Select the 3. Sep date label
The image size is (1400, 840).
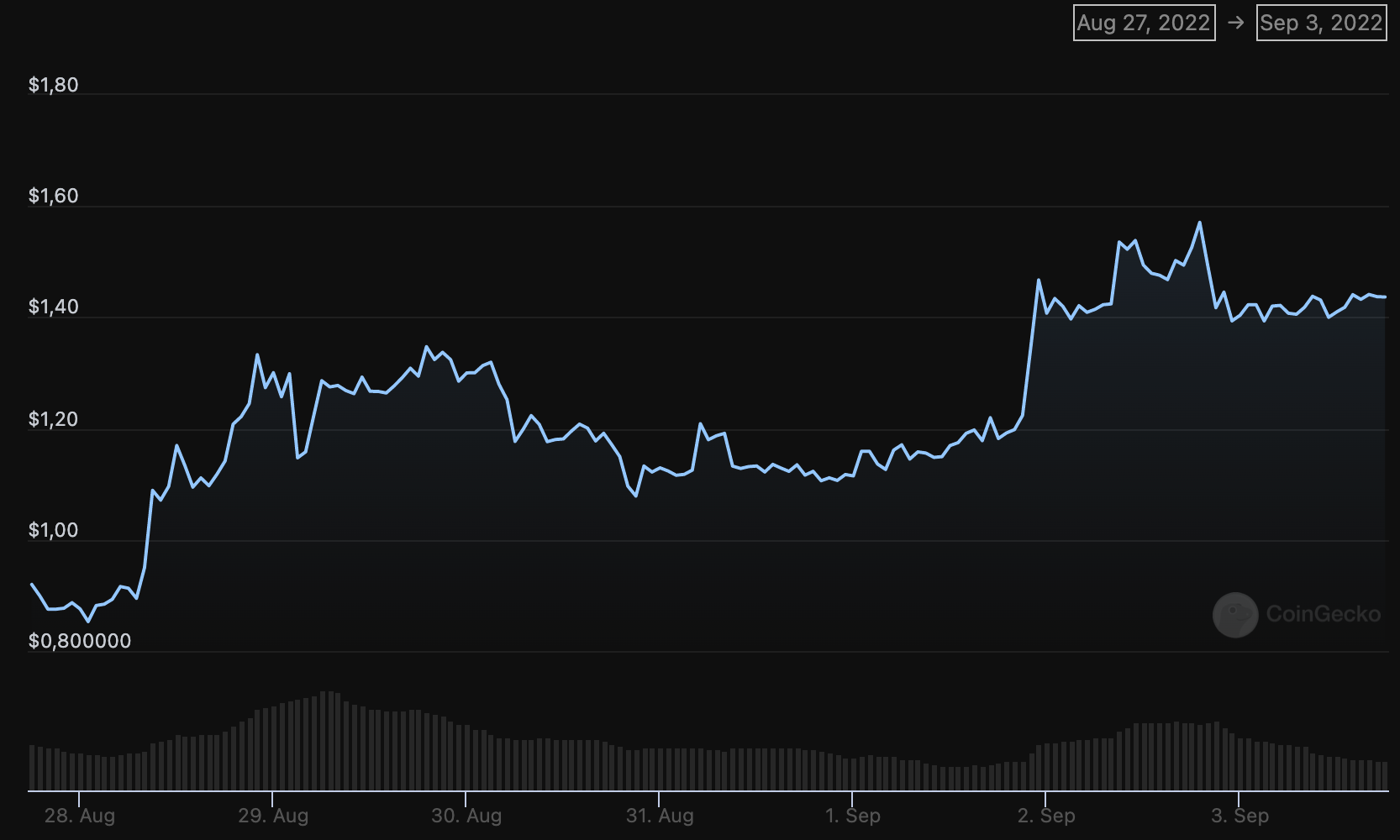click(1239, 816)
